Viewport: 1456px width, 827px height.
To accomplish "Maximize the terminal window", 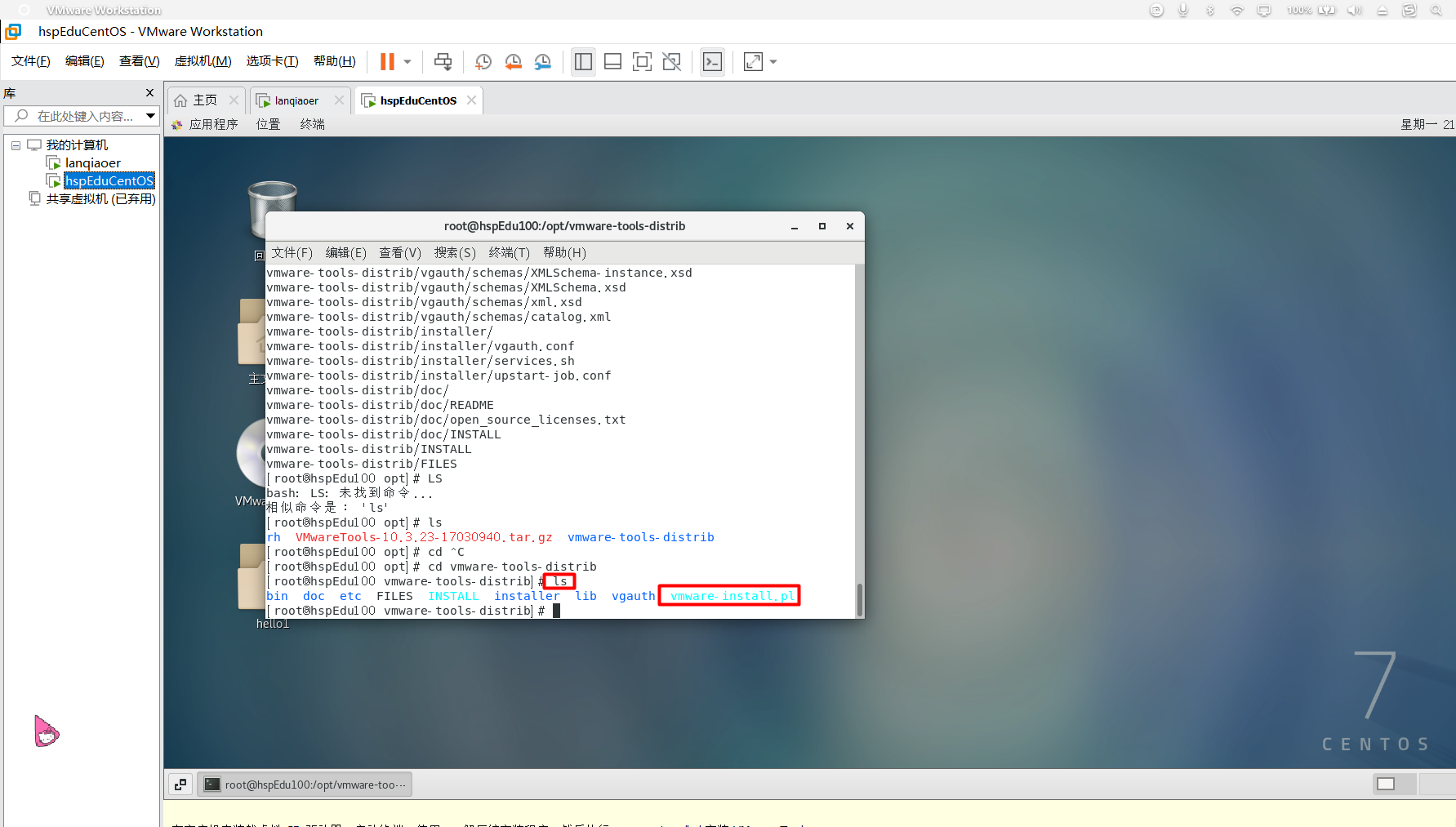I will (x=822, y=227).
